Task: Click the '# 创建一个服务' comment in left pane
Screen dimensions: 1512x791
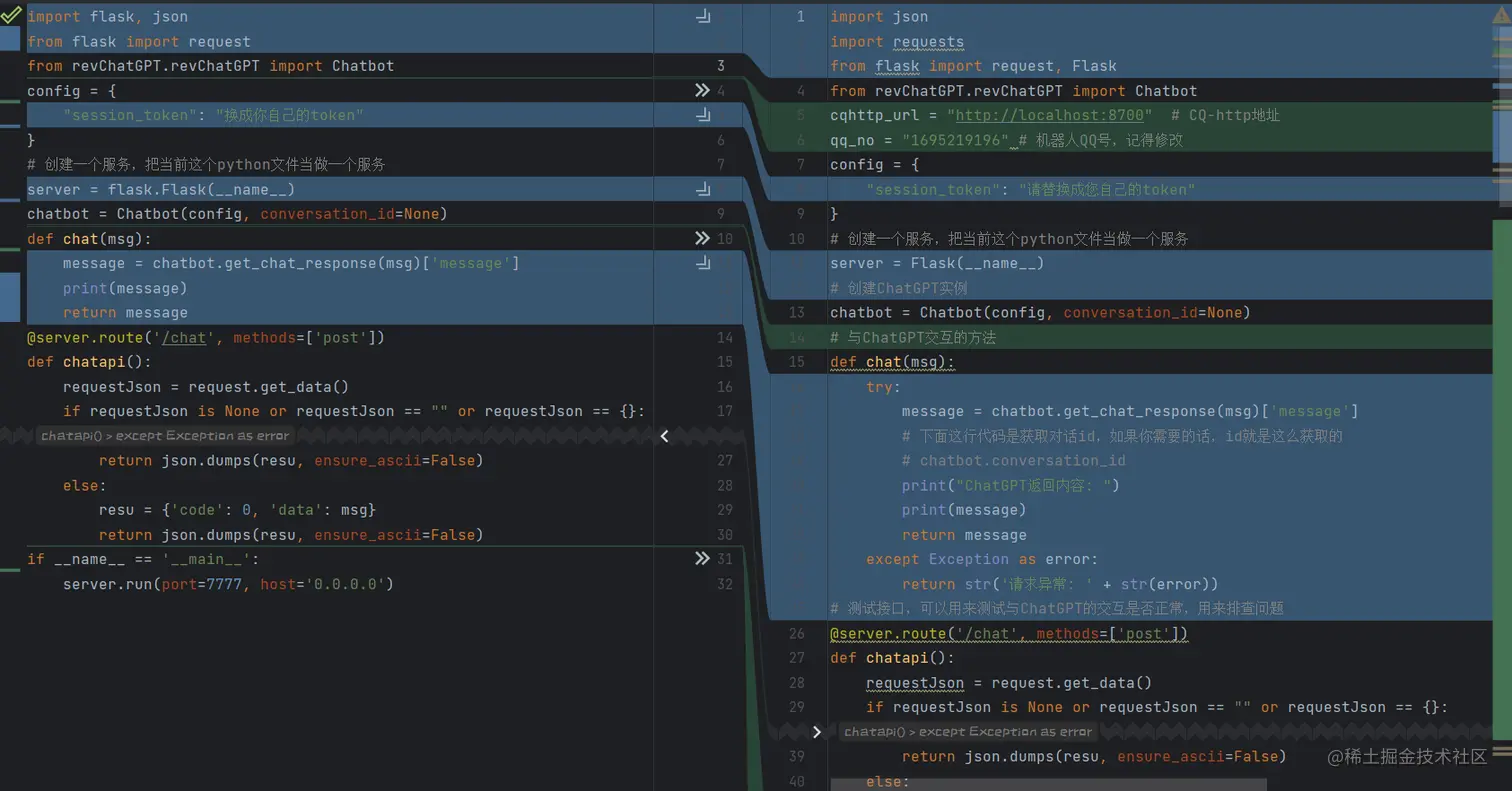Action: [206, 164]
